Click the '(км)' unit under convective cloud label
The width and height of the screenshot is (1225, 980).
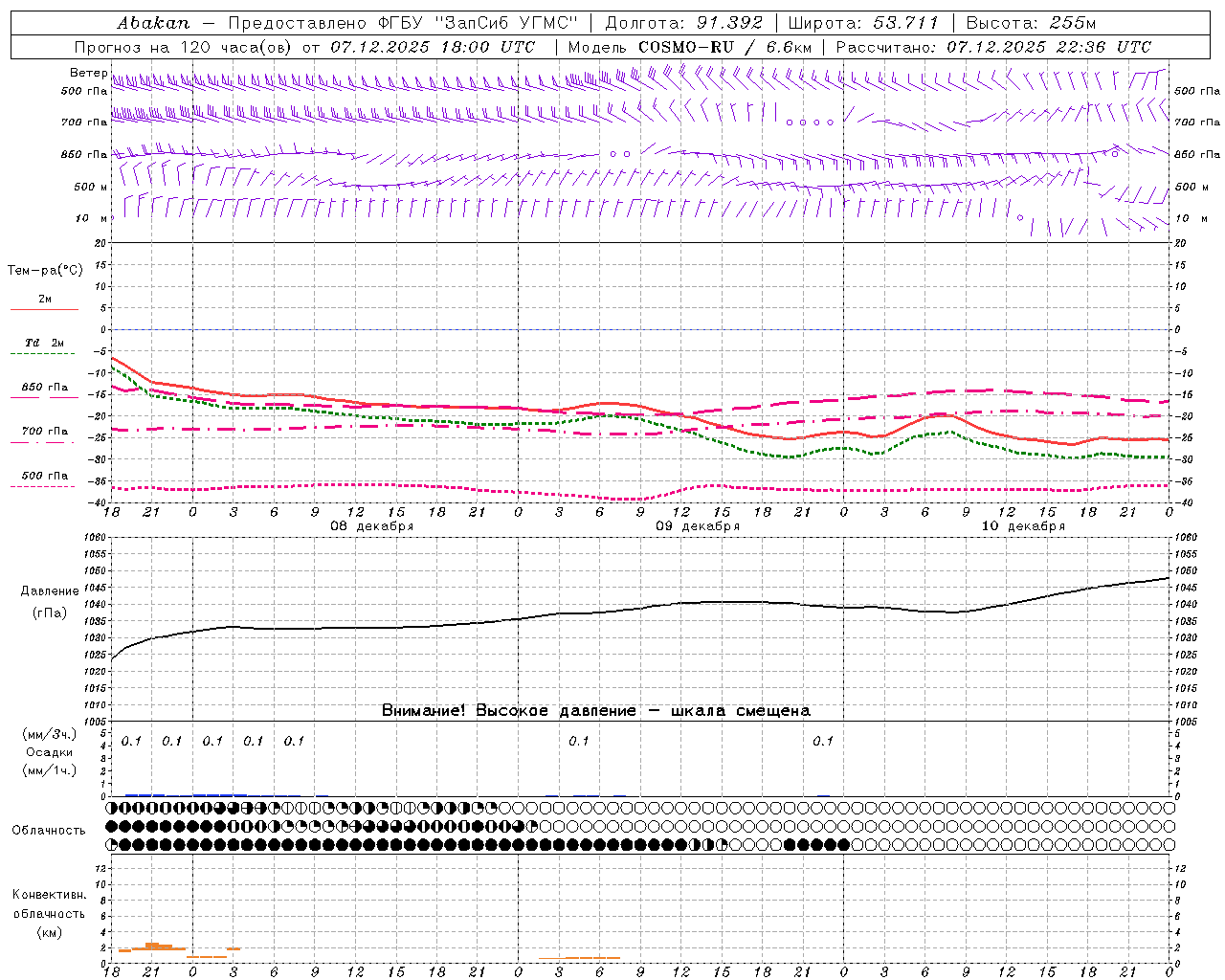click(50, 931)
